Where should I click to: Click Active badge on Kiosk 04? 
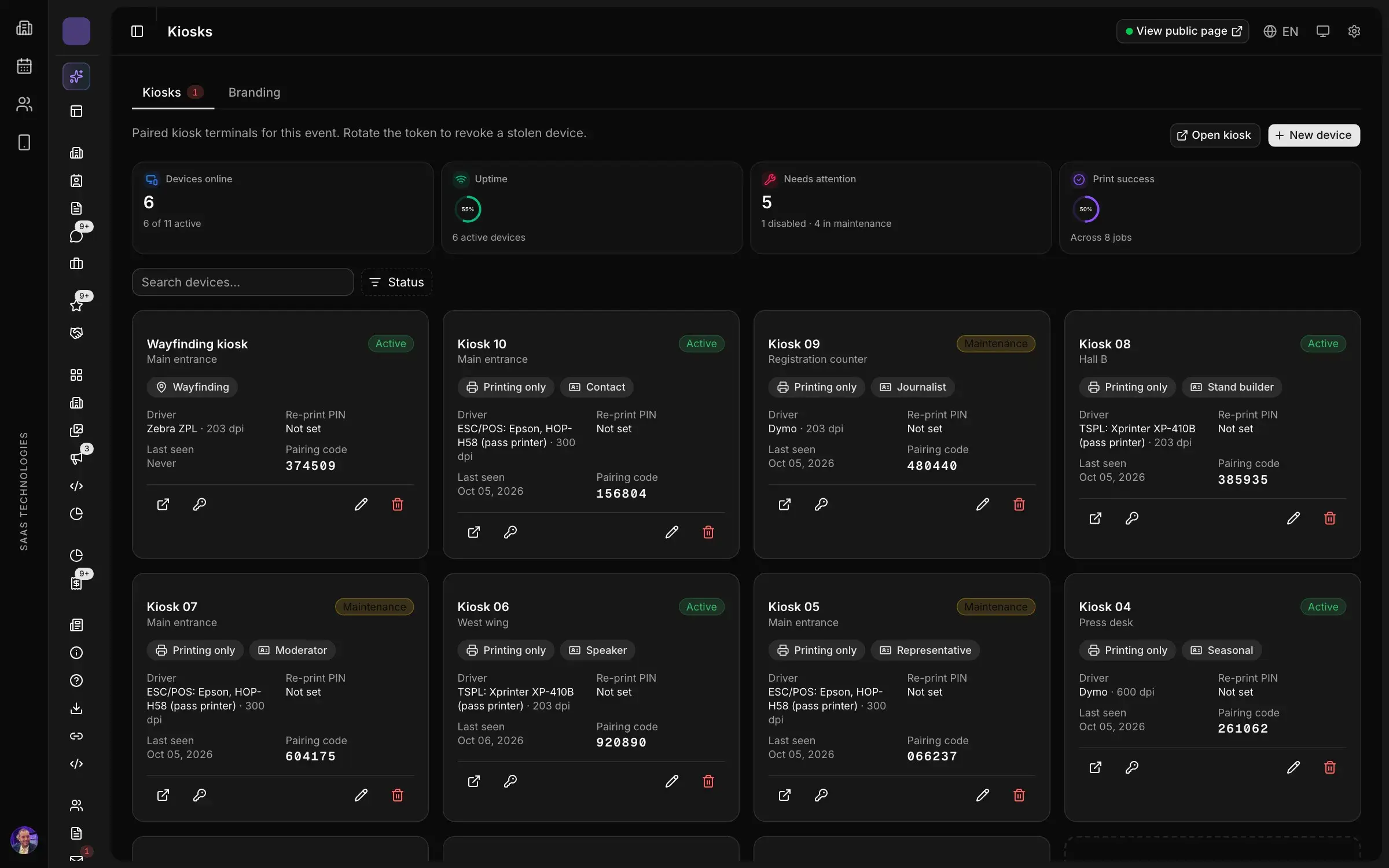[1322, 607]
